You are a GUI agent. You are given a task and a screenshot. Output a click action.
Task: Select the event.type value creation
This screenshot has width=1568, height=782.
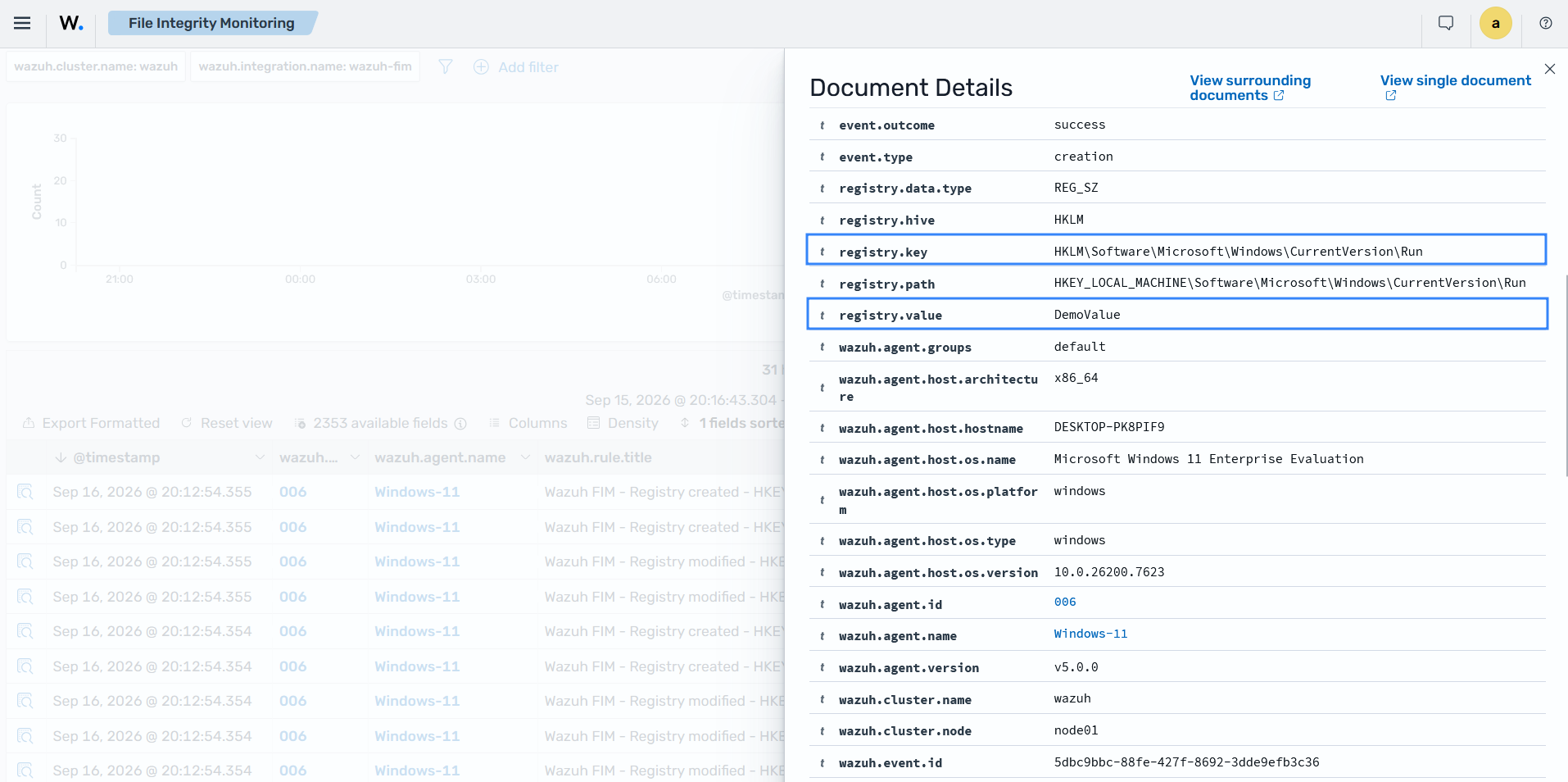tap(1083, 157)
